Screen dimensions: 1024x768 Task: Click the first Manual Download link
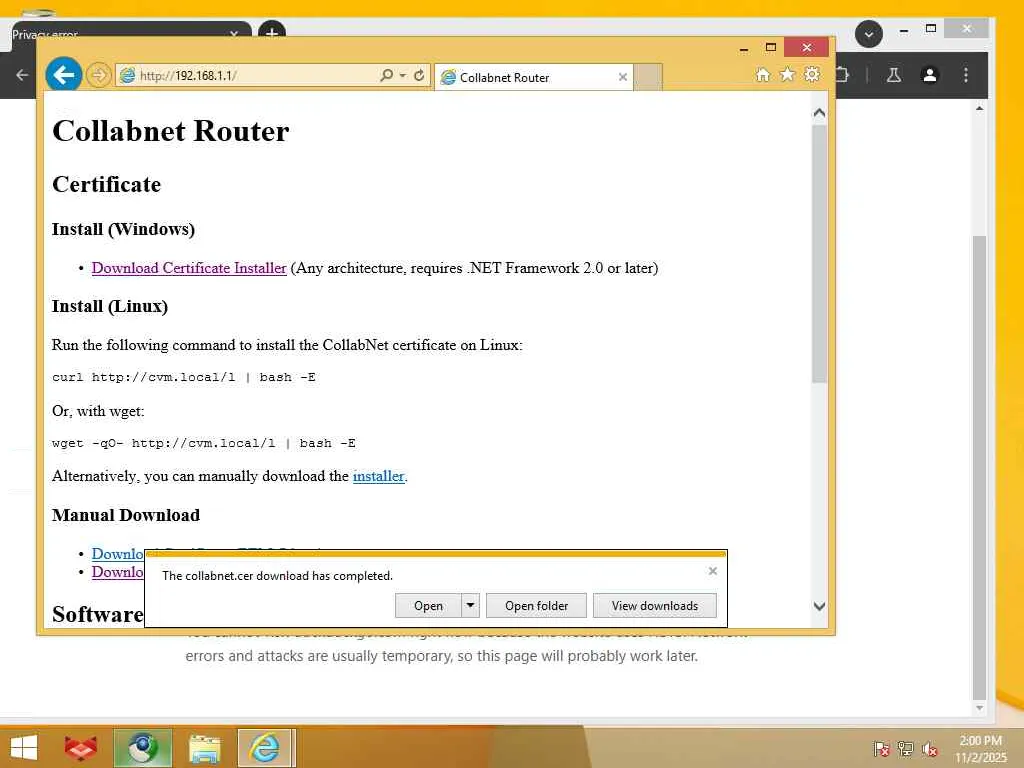118,554
